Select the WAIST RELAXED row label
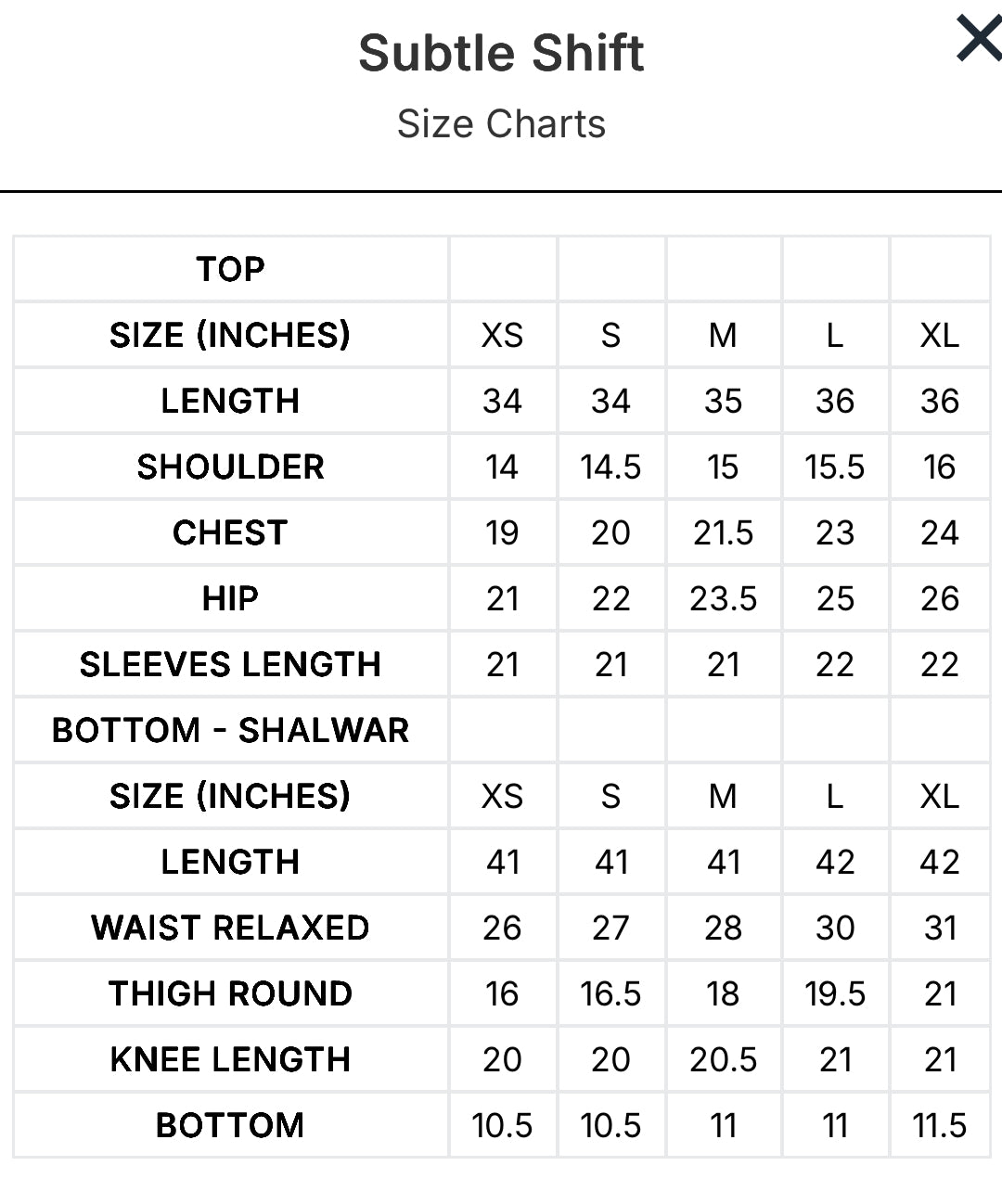Screen dimensions: 1002x1204 tap(230, 928)
